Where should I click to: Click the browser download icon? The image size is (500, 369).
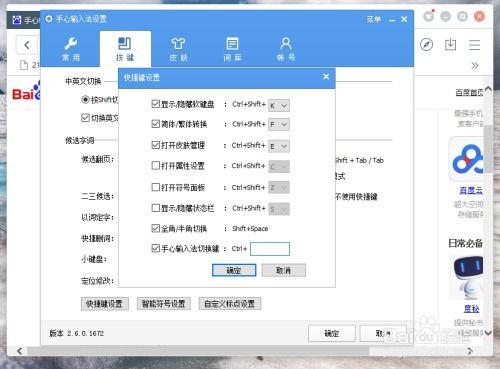pyautogui.click(x=450, y=44)
